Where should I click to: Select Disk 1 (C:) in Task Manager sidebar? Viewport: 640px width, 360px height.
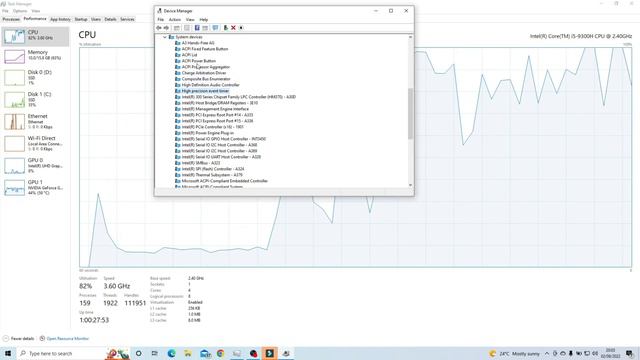(36, 100)
